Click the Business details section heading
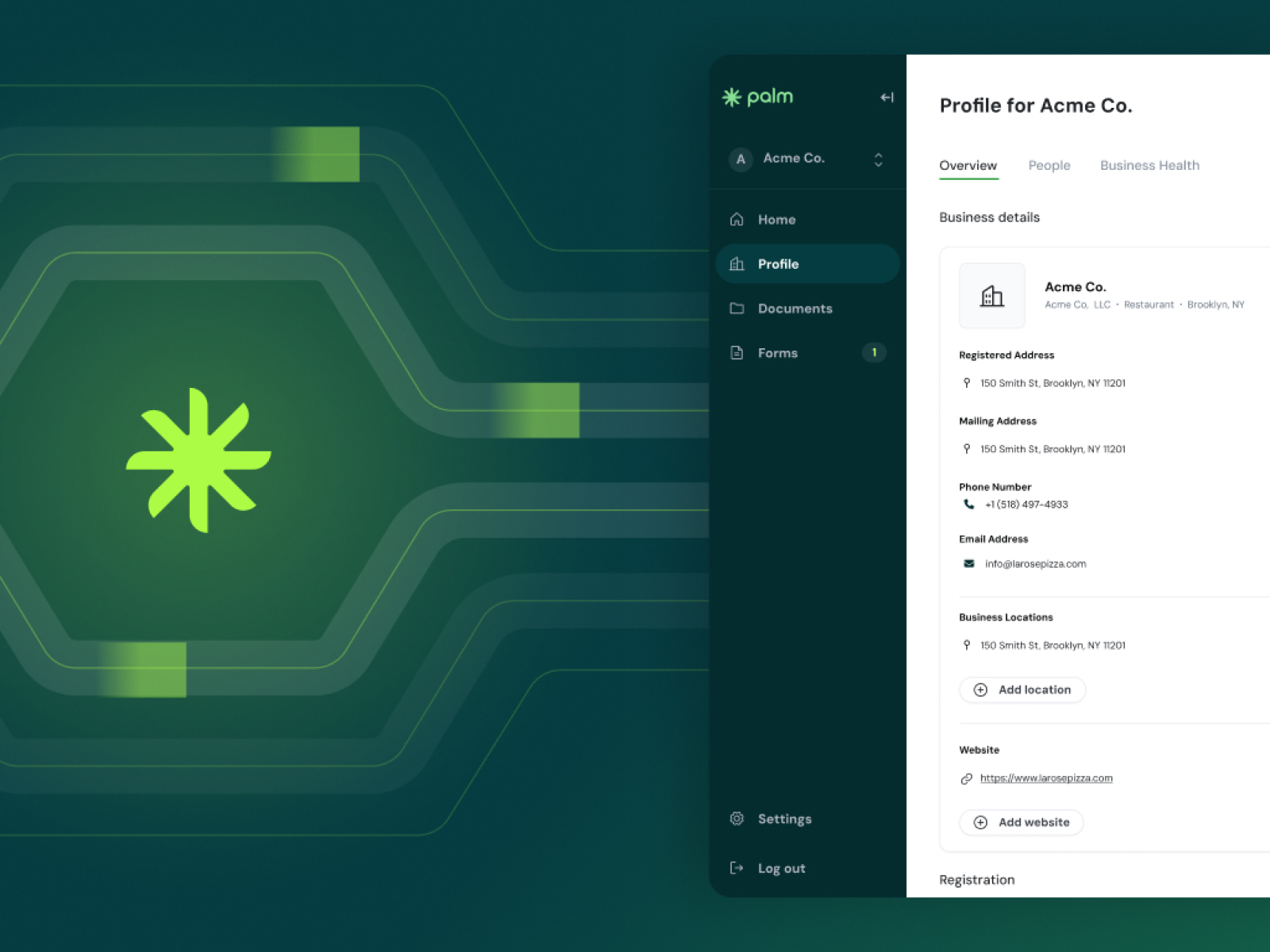The height and width of the screenshot is (952, 1270). pos(989,217)
